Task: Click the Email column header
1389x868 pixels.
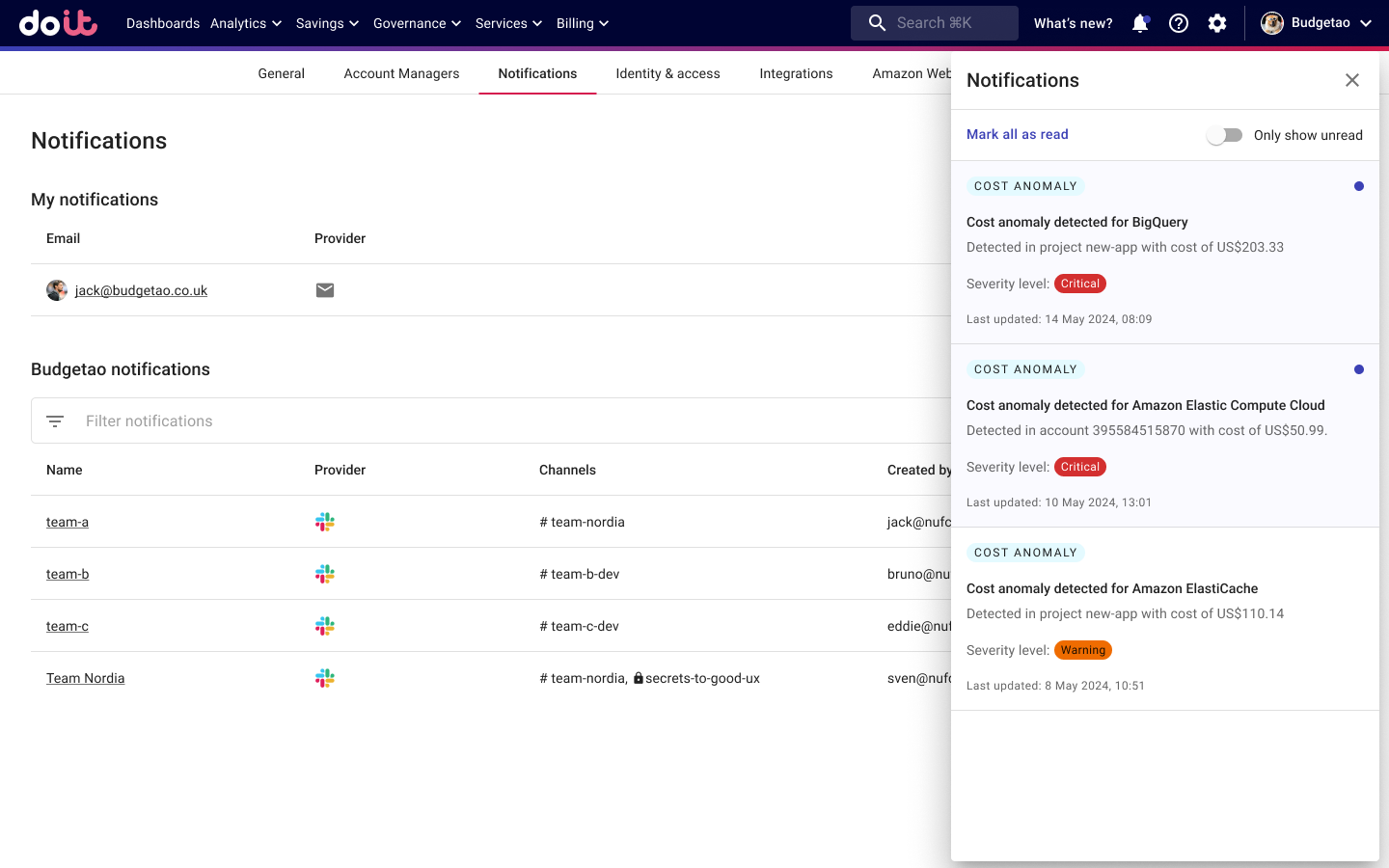Action: click(64, 238)
